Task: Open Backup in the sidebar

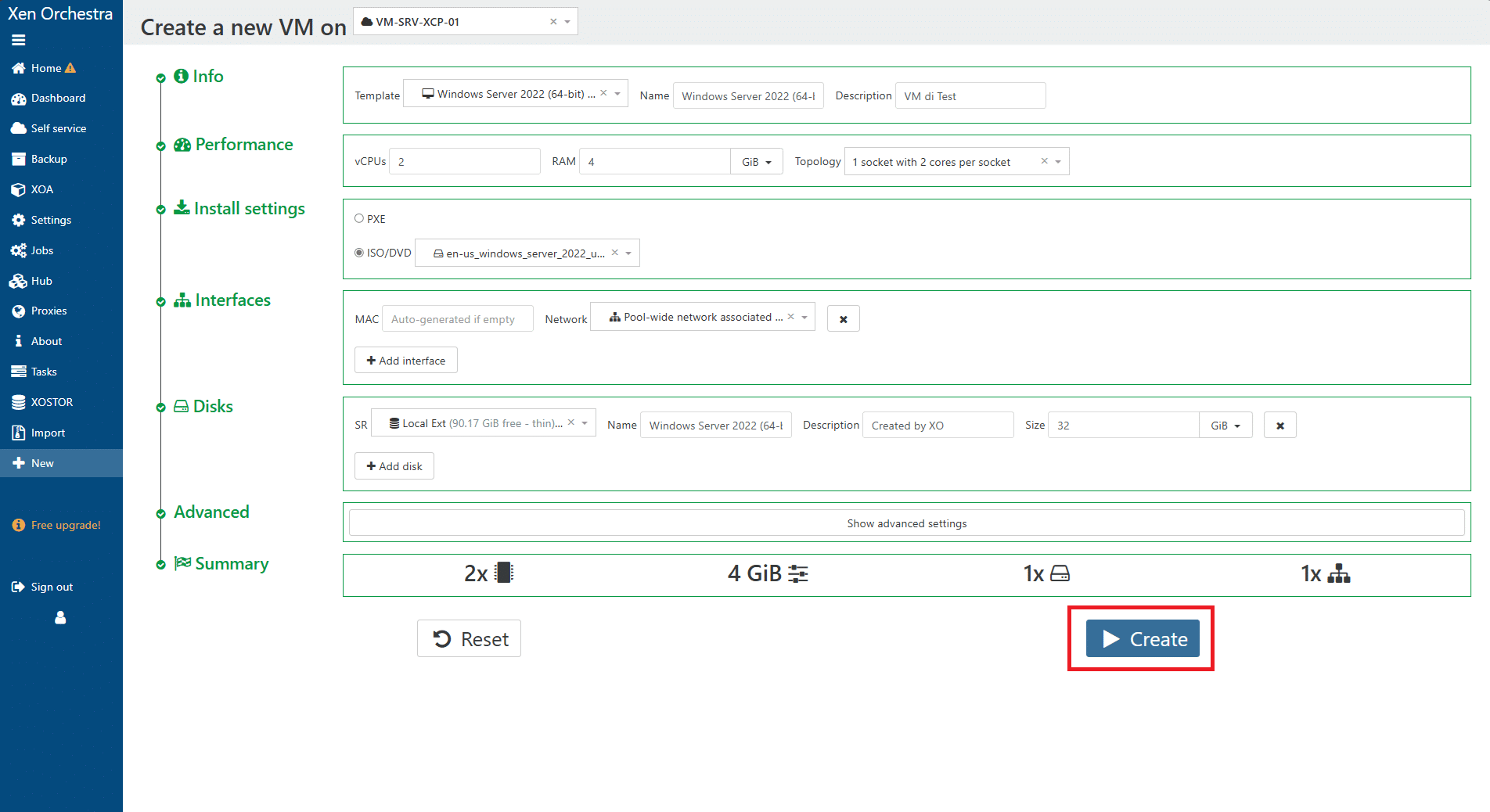Action: coord(61,159)
